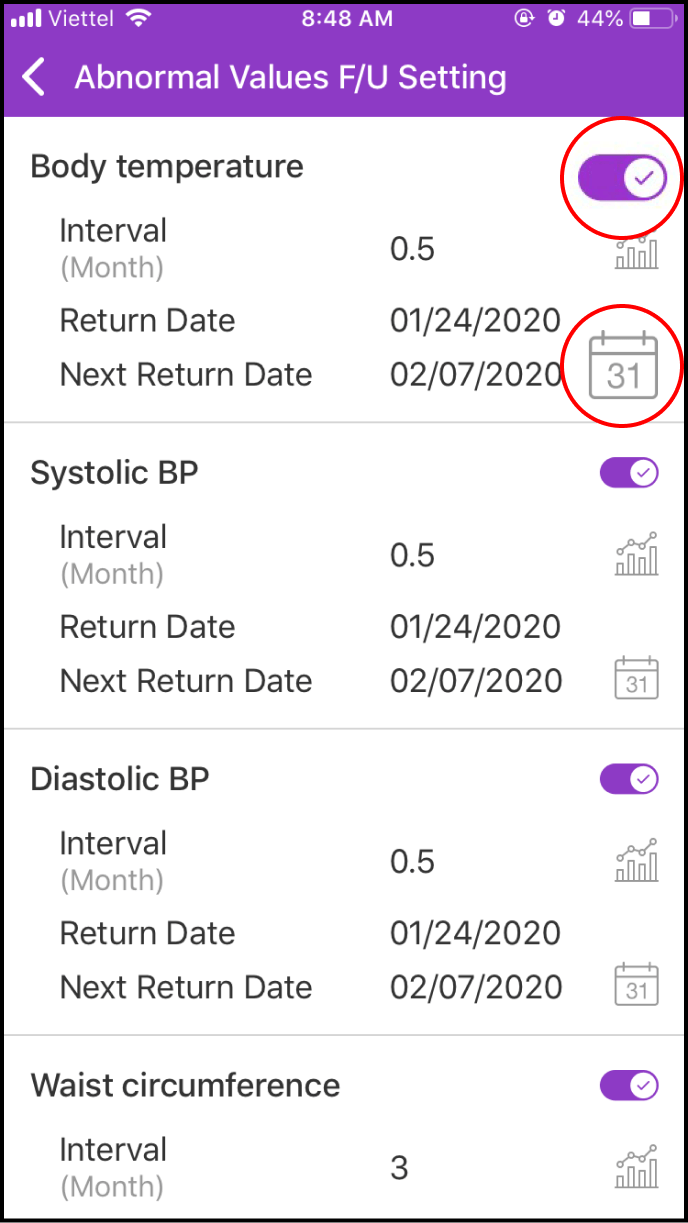Edit Waist circumference interval value 3
This screenshot has height=1223, width=688.
click(x=399, y=1167)
